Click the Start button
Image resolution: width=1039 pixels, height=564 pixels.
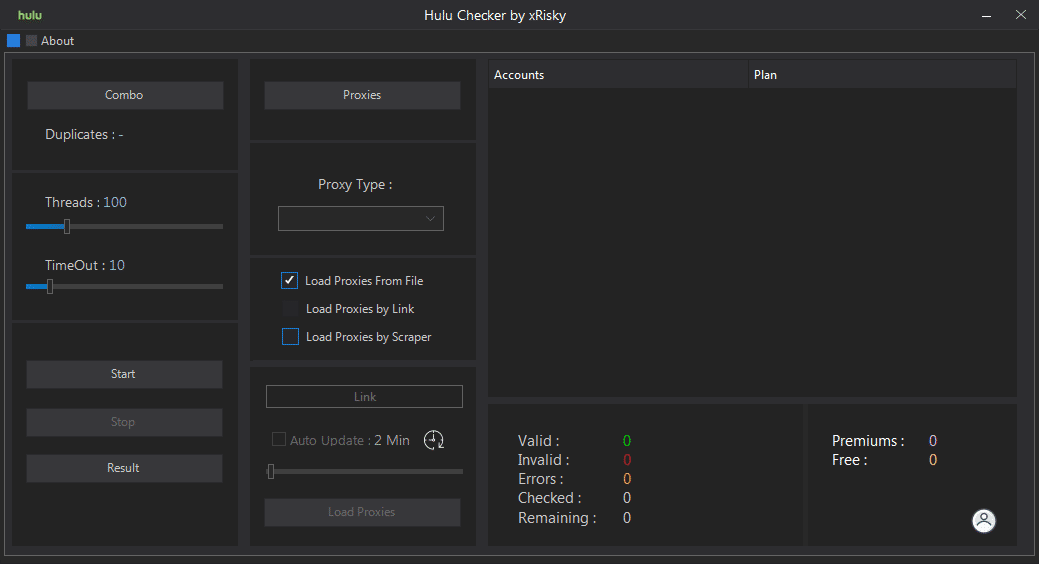point(124,374)
